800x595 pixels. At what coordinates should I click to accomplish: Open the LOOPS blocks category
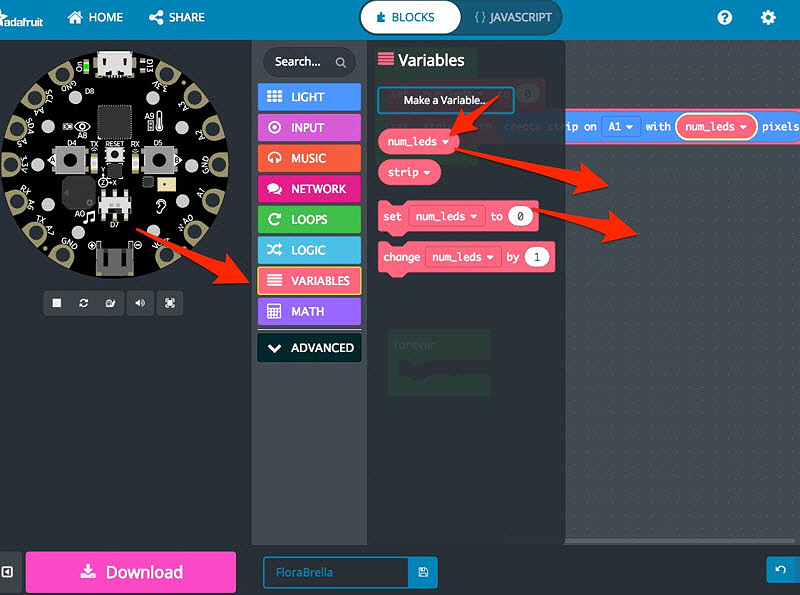coord(309,219)
